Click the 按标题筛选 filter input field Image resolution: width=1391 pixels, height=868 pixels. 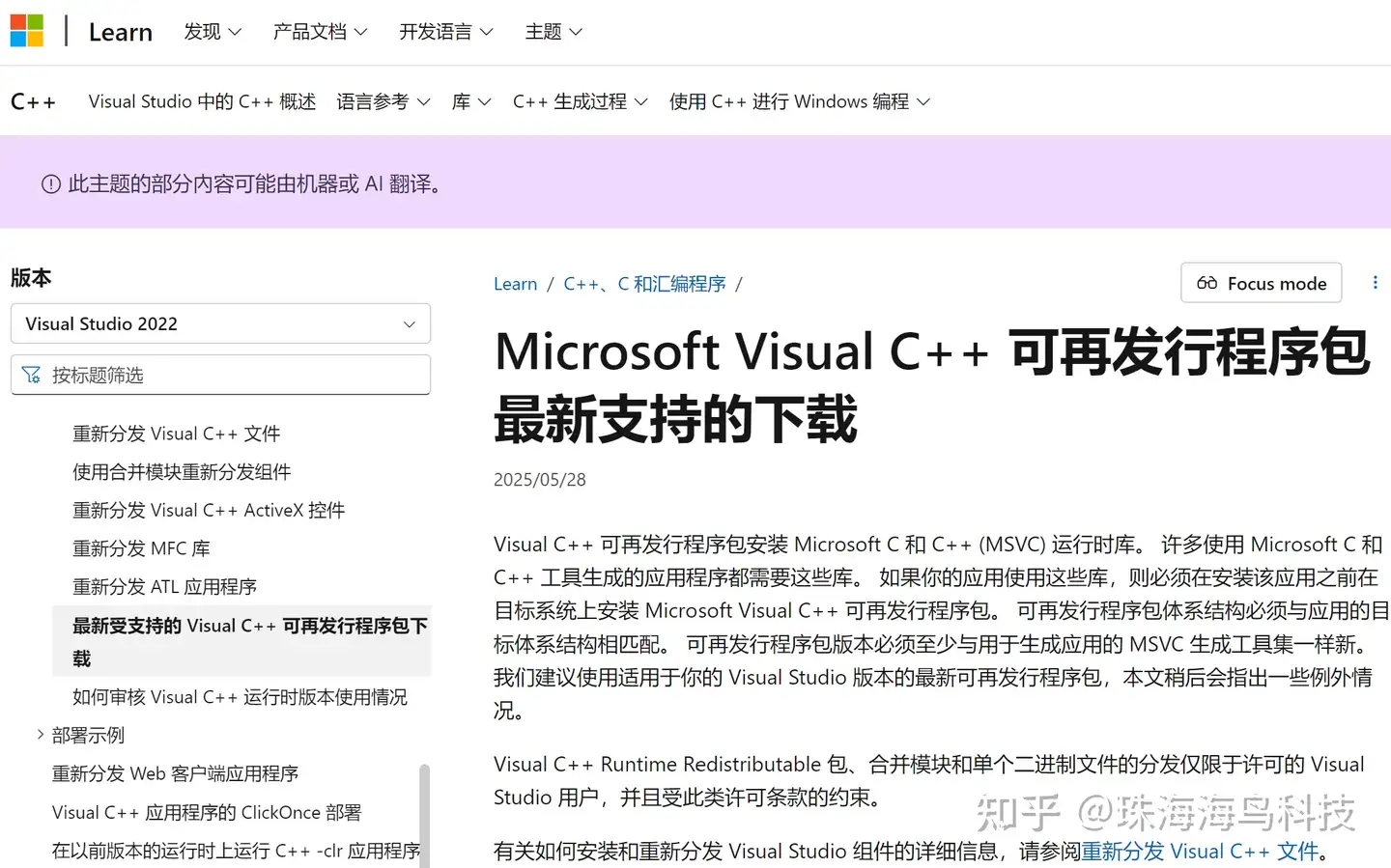pos(220,375)
